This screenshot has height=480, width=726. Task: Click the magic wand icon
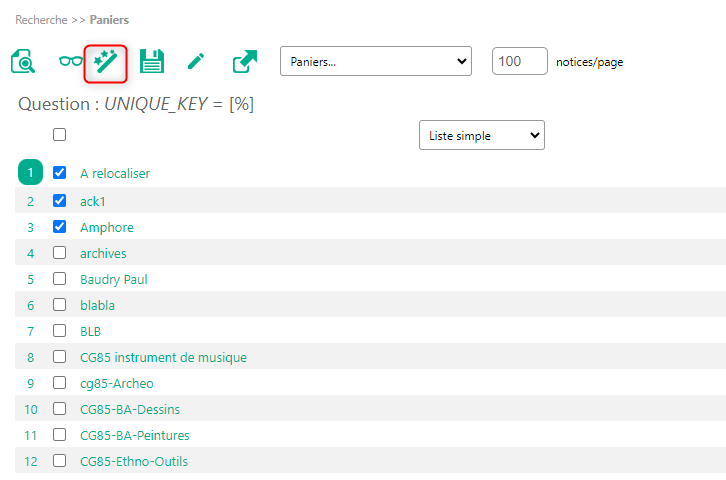106,62
